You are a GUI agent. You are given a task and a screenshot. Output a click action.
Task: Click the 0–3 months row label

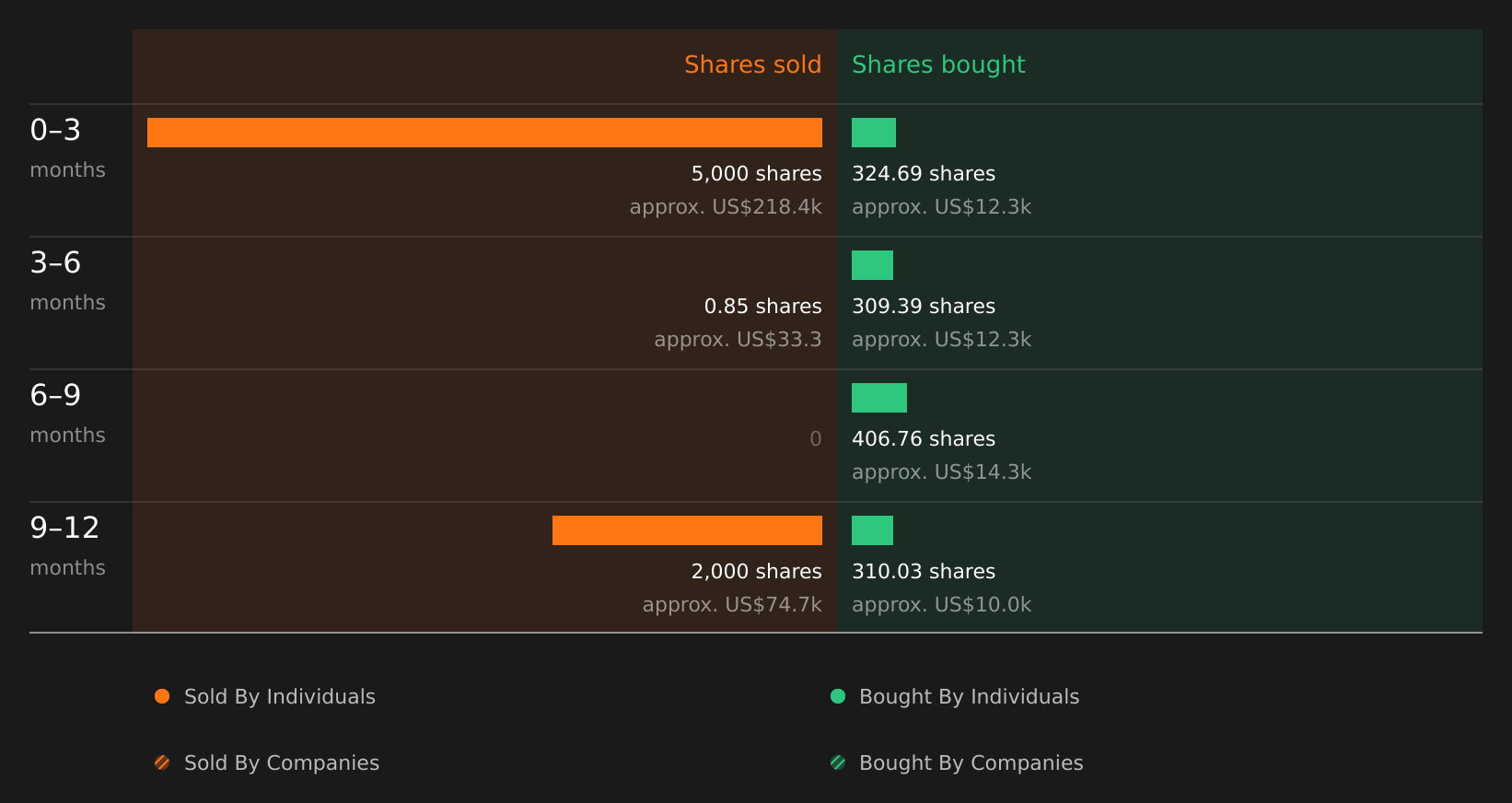pyautogui.click(x=67, y=148)
